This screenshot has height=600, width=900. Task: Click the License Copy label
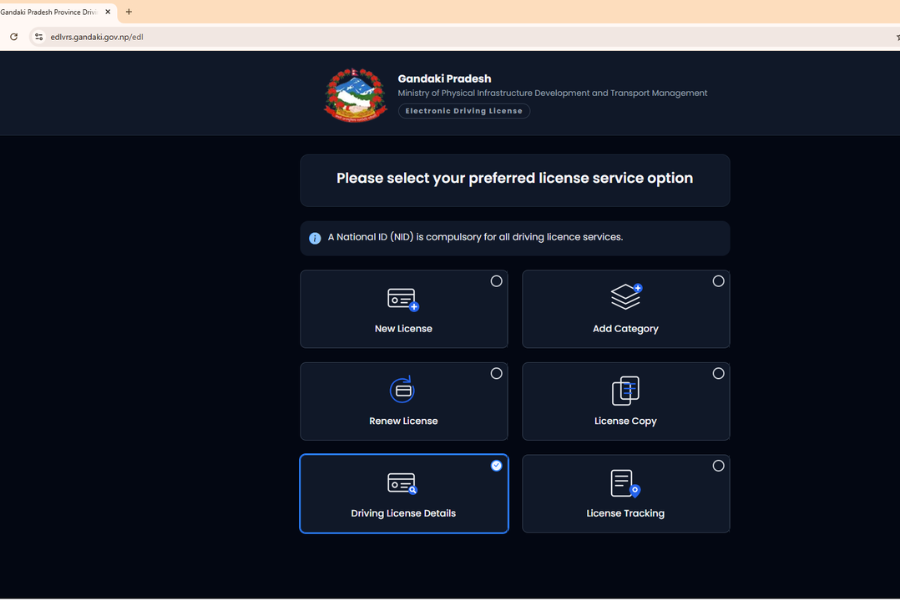pos(626,421)
